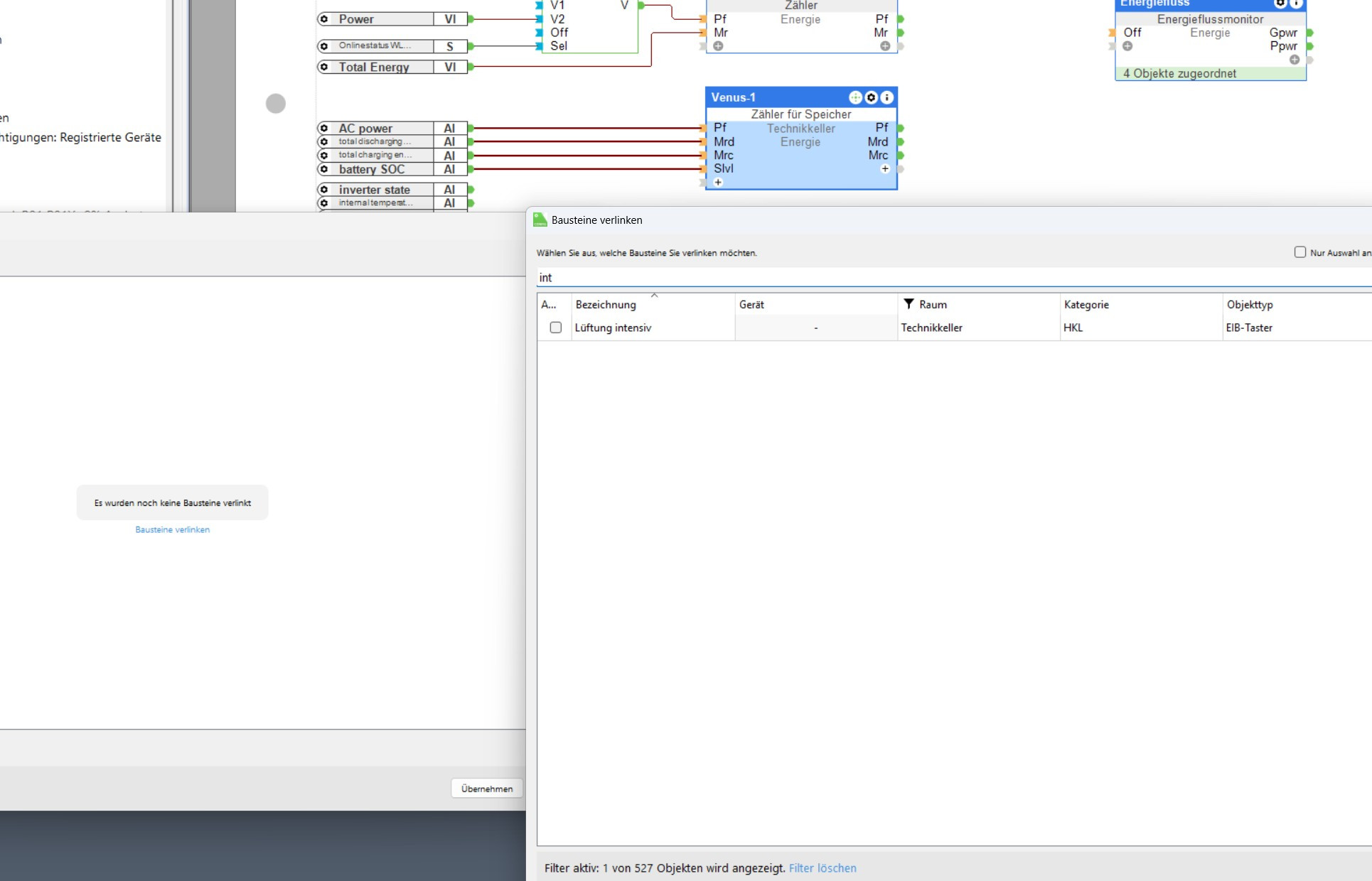The width and height of the screenshot is (1372, 881).
Task: Add output plus on Venus-1 block
Action: coord(885,169)
